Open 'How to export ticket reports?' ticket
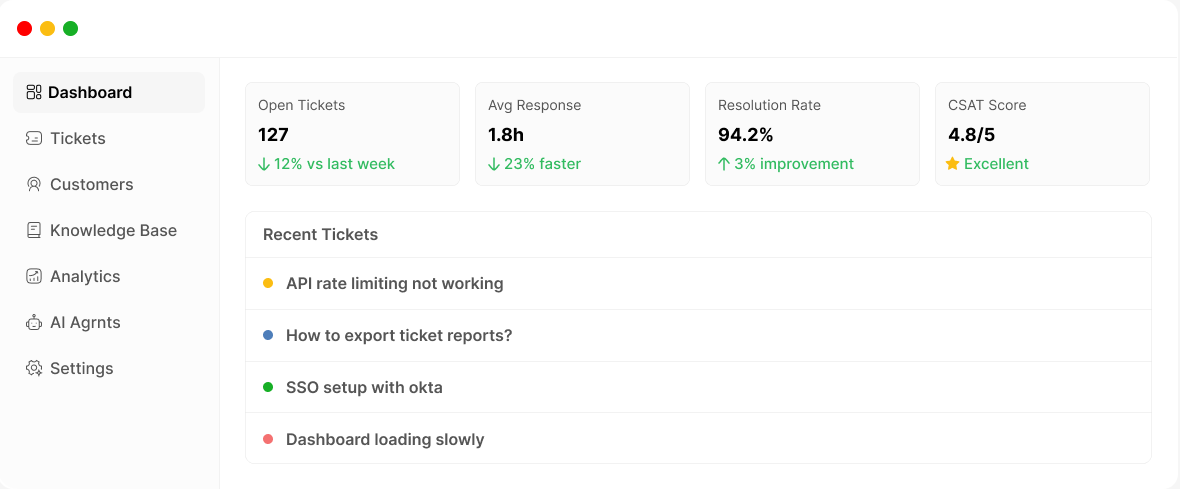Image resolution: width=1180 pixels, height=489 pixels. point(399,335)
